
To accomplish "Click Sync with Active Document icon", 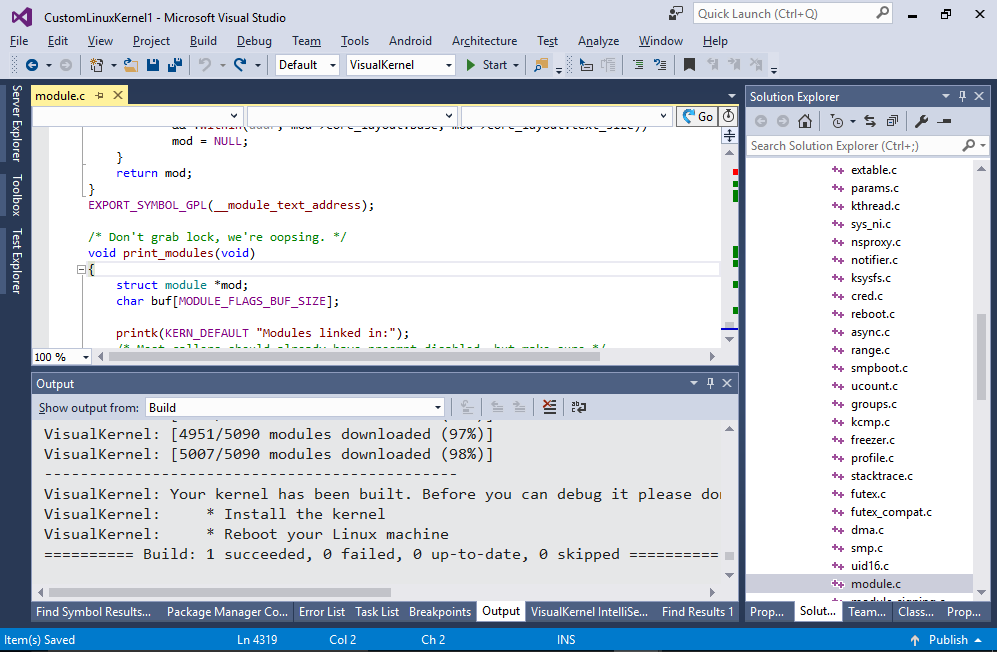I will 870,121.
